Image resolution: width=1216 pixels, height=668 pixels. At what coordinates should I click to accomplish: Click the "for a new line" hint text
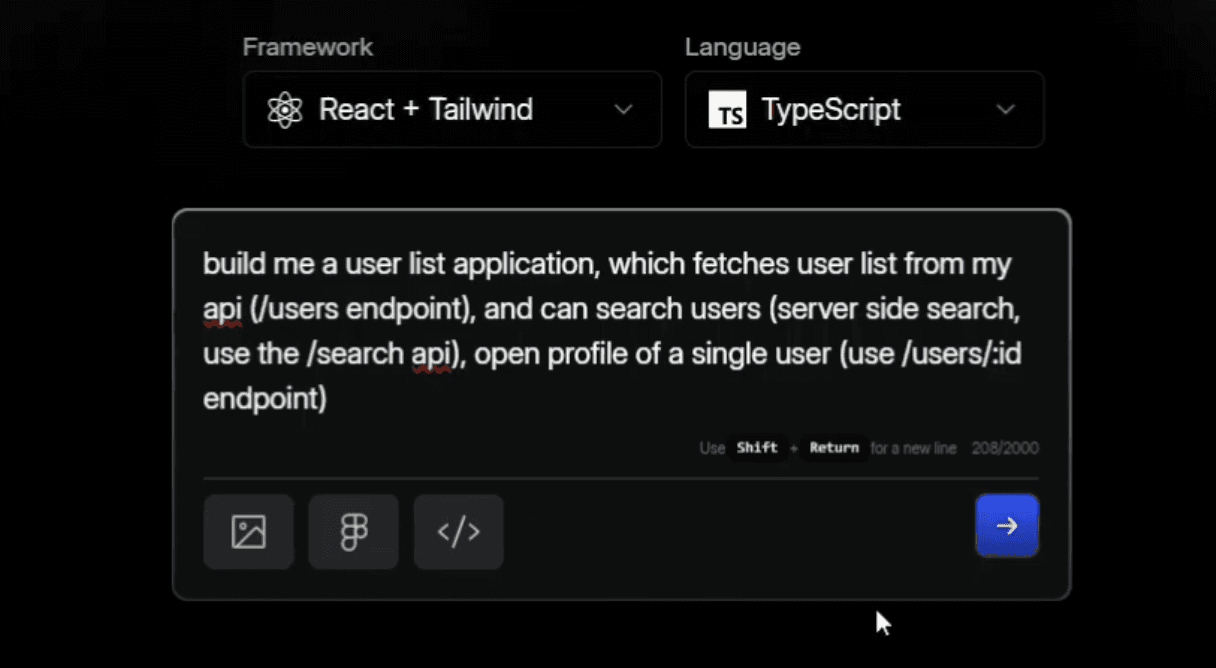coord(913,448)
